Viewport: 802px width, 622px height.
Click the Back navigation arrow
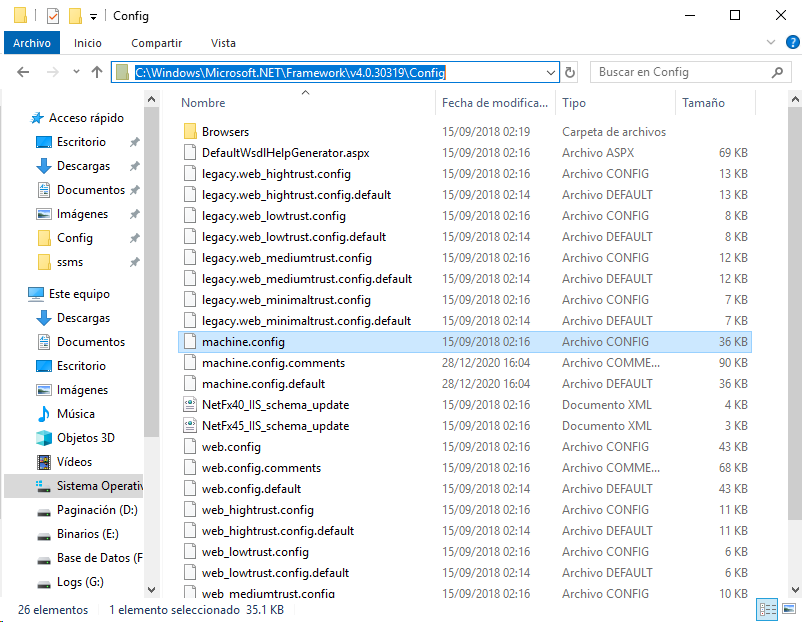pos(23,72)
